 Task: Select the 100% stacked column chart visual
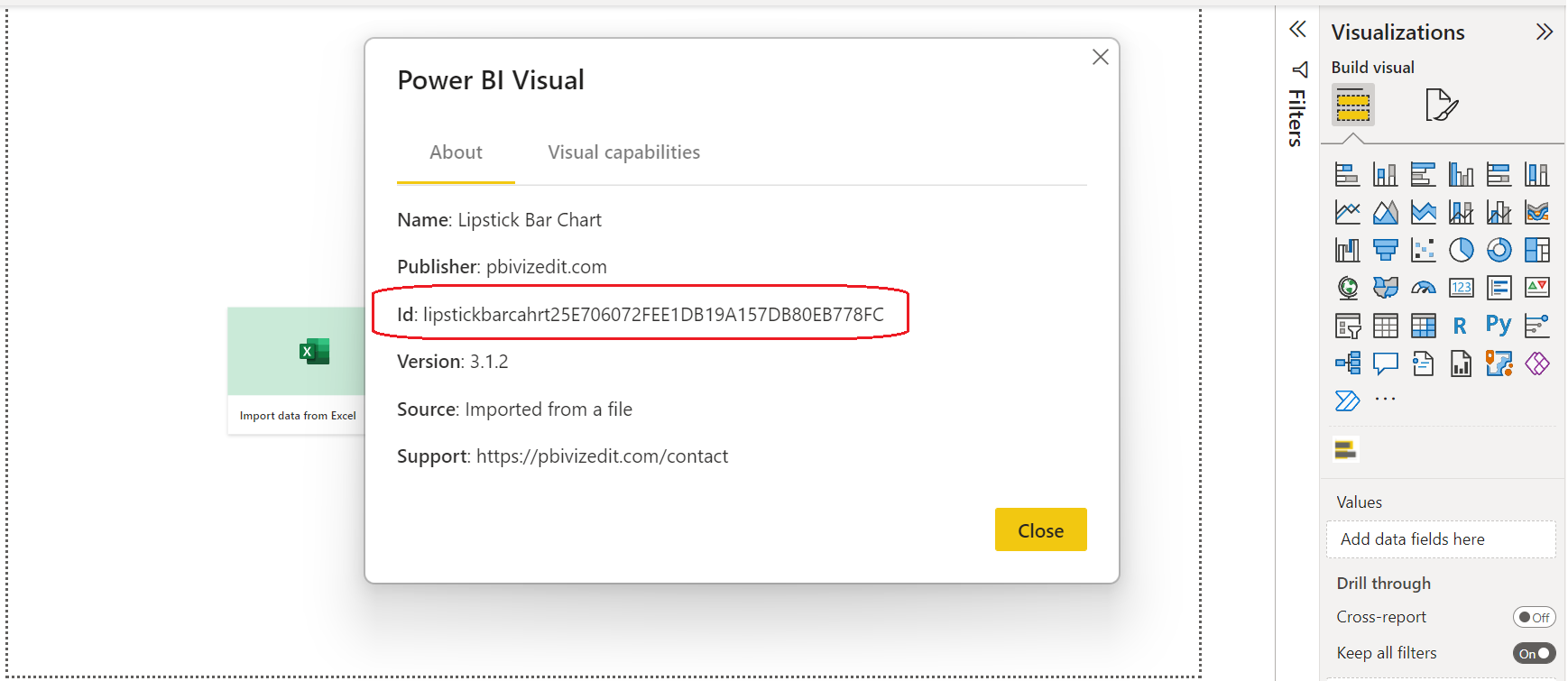click(x=1536, y=174)
